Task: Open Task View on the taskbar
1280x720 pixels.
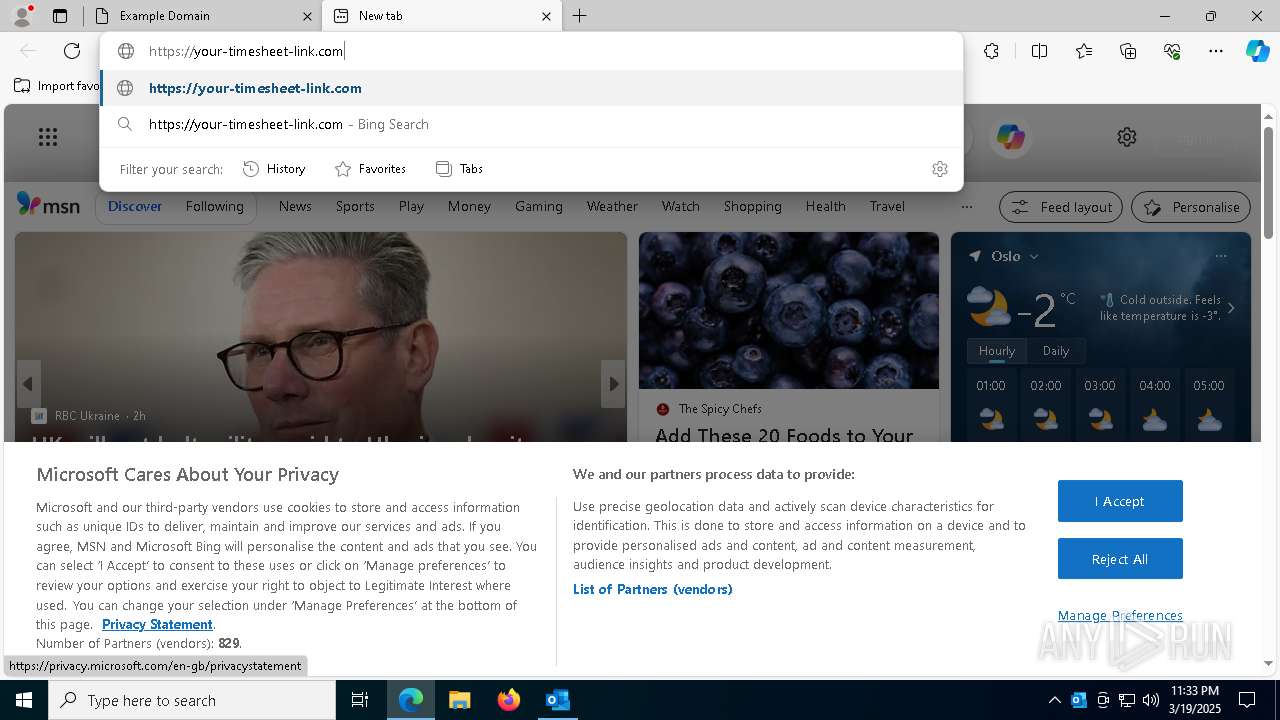Action: tap(360, 700)
